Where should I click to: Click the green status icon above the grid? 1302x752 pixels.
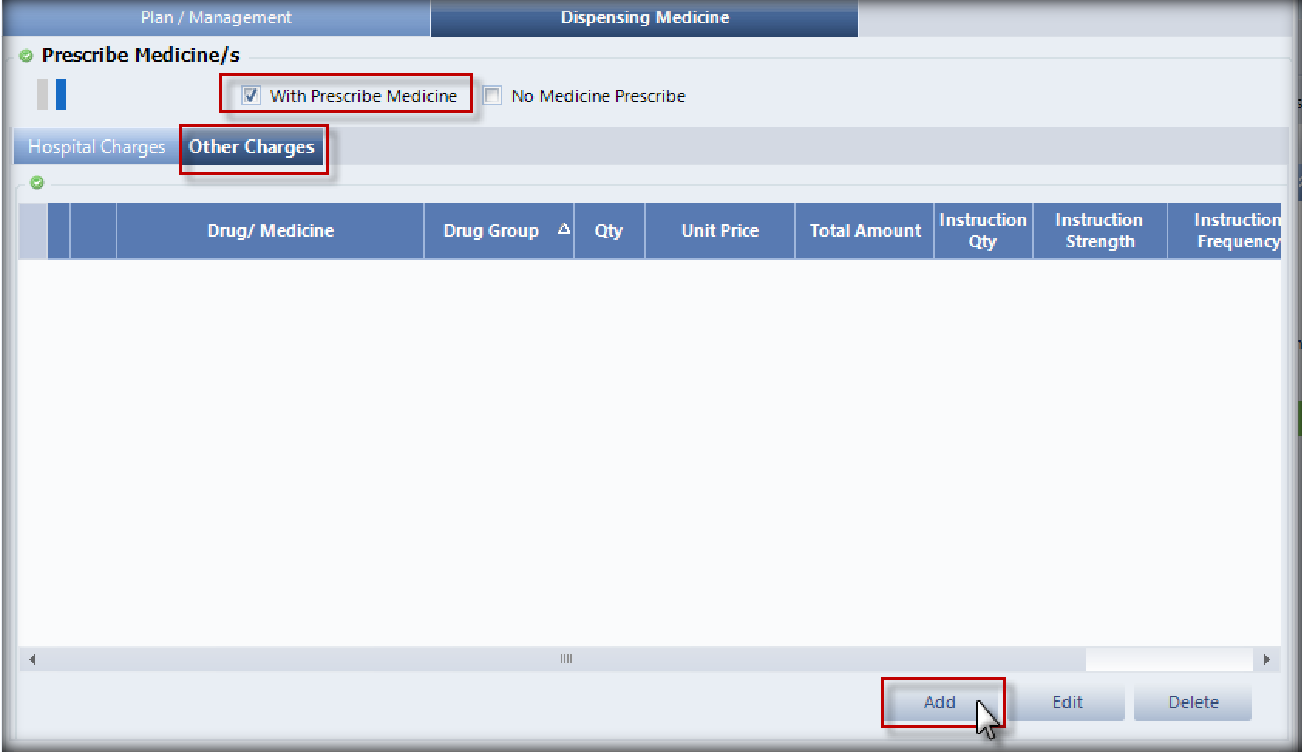click(37, 183)
